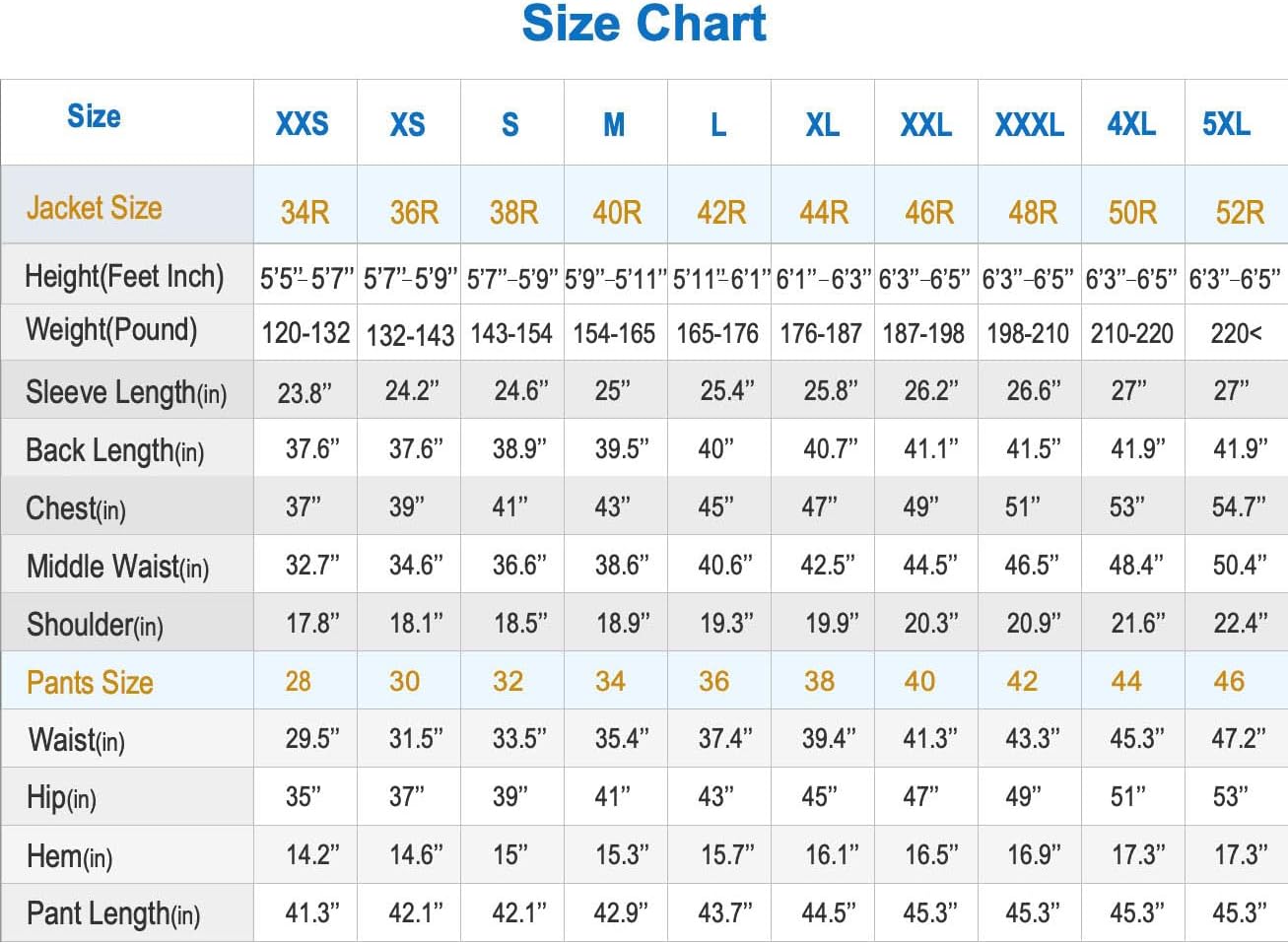1288x944 pixels.
Task: Click the weight range 154-165 cell
Action: click(614, 334)
